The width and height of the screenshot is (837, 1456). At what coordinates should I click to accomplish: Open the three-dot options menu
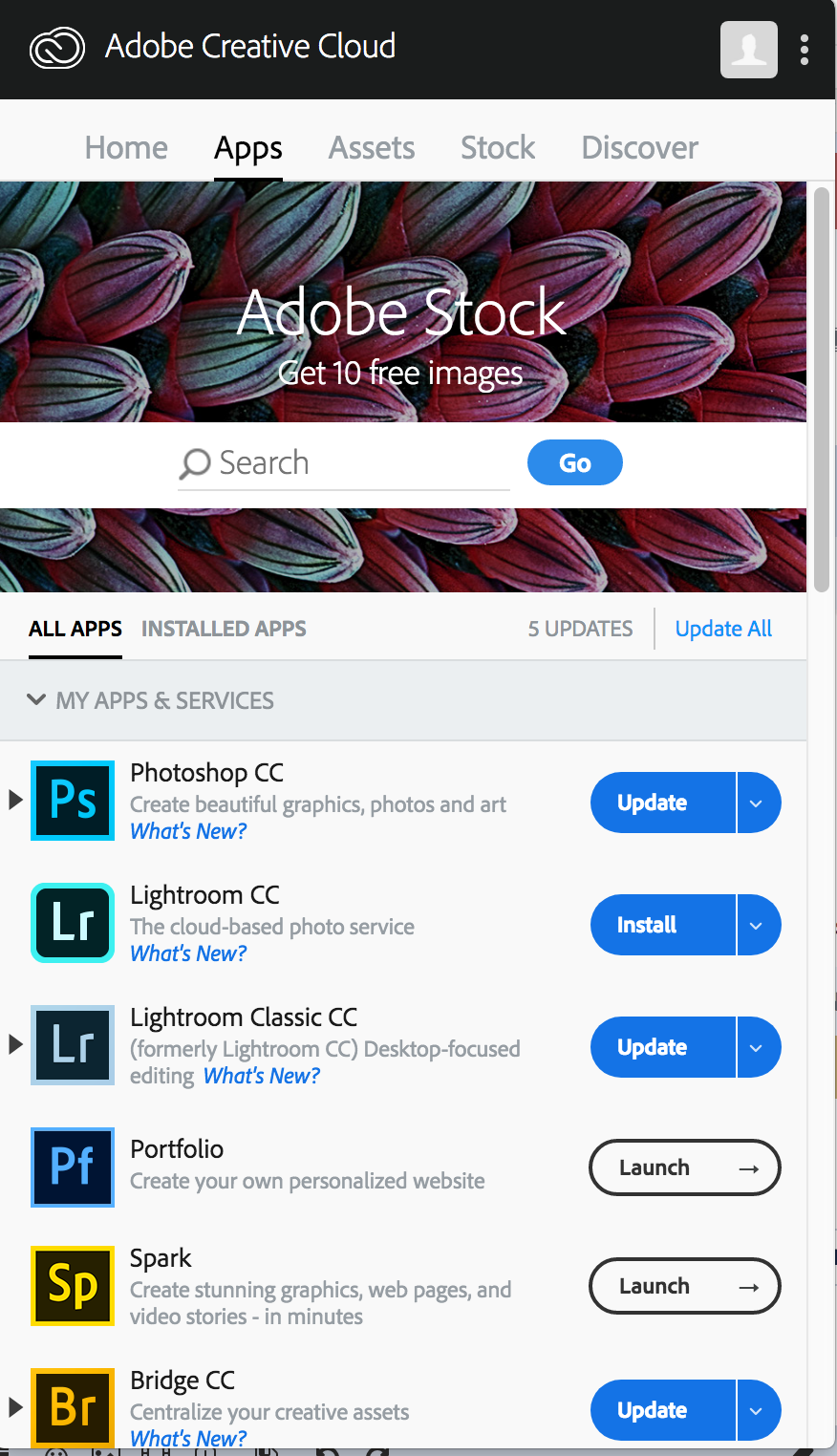pyautogui.click(x=805, y=49)
